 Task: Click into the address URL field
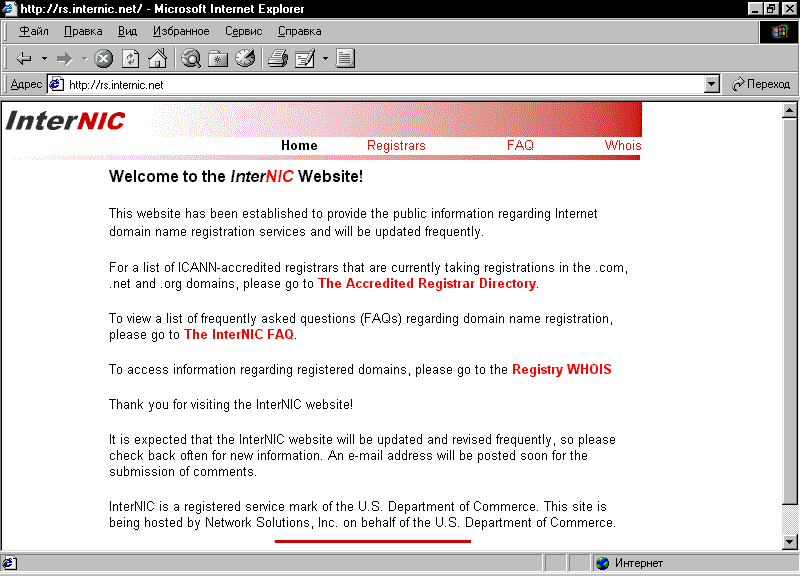(x=385, y=85)
